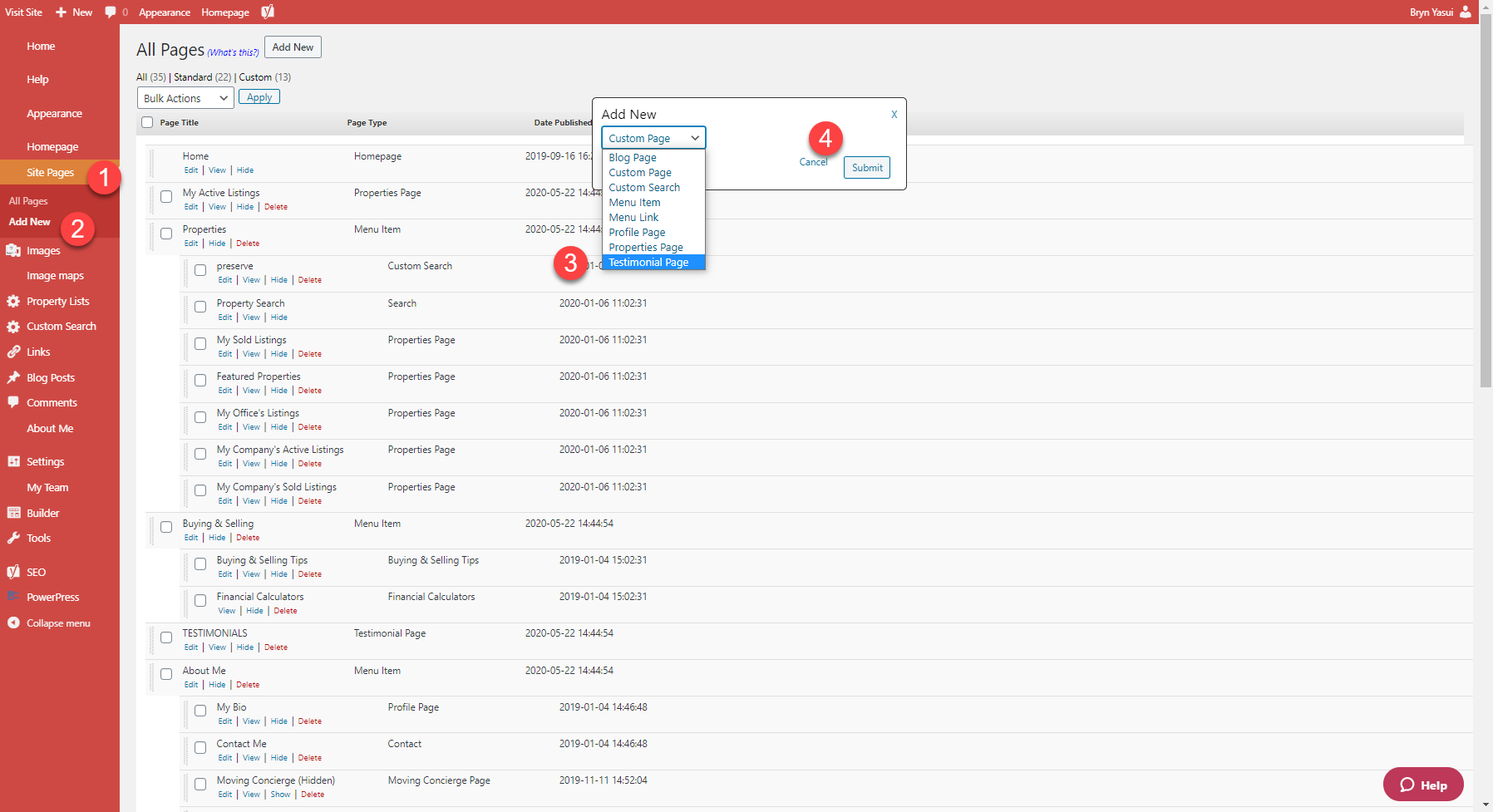Click the user profile icon beside Bryn Yasui
This screenshot has height=812, width=1493.
click(x=1465, y=12)
